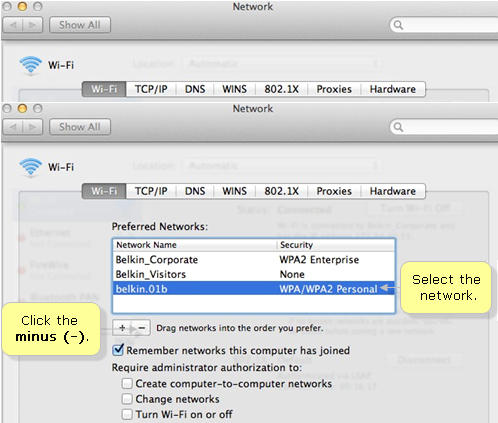Image resolution: width=498 pixels, height=423 pixels.
Task: Open WINS tab in upper Network window
Action: (x=235, y=89)
